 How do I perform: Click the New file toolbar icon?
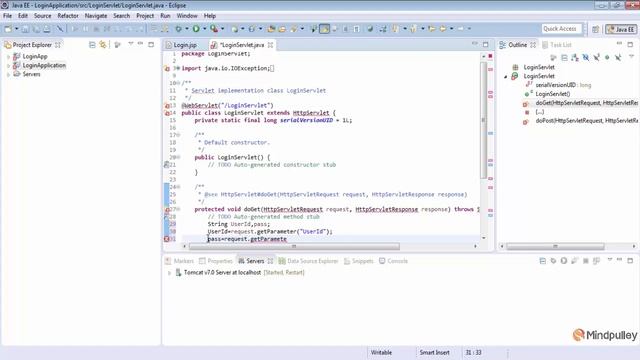point(8,29)
